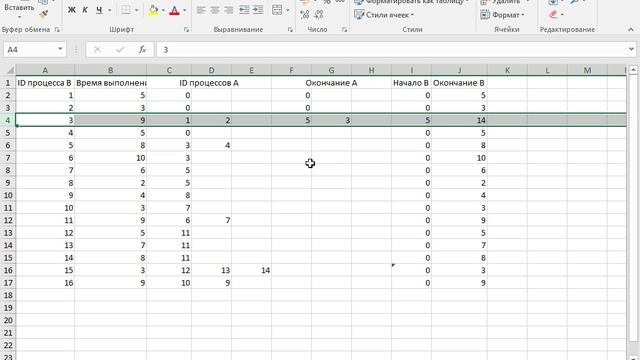Open Insert Function fx dialog
Image resolution: width=640 pixels, height=360 pixels.
tap(142, 49)
